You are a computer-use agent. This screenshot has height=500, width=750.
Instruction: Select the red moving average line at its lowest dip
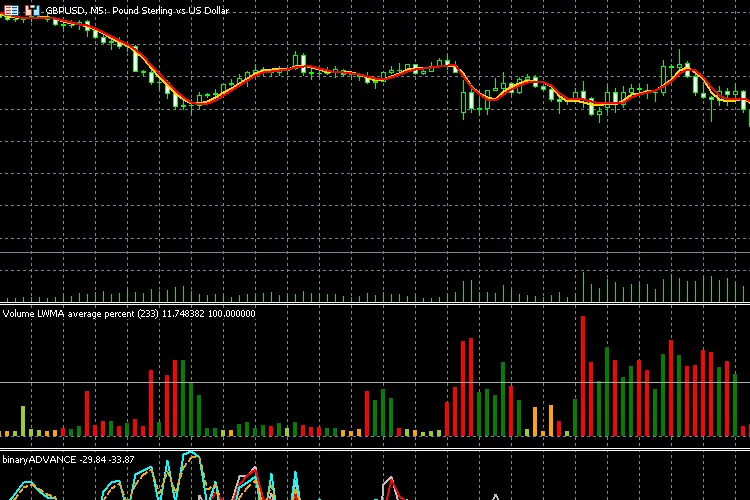click(x=200, y=103)
